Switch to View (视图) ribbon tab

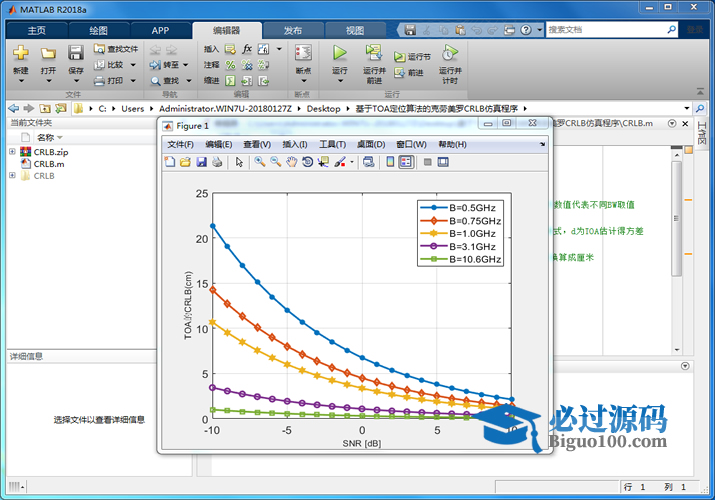point(355,31)
